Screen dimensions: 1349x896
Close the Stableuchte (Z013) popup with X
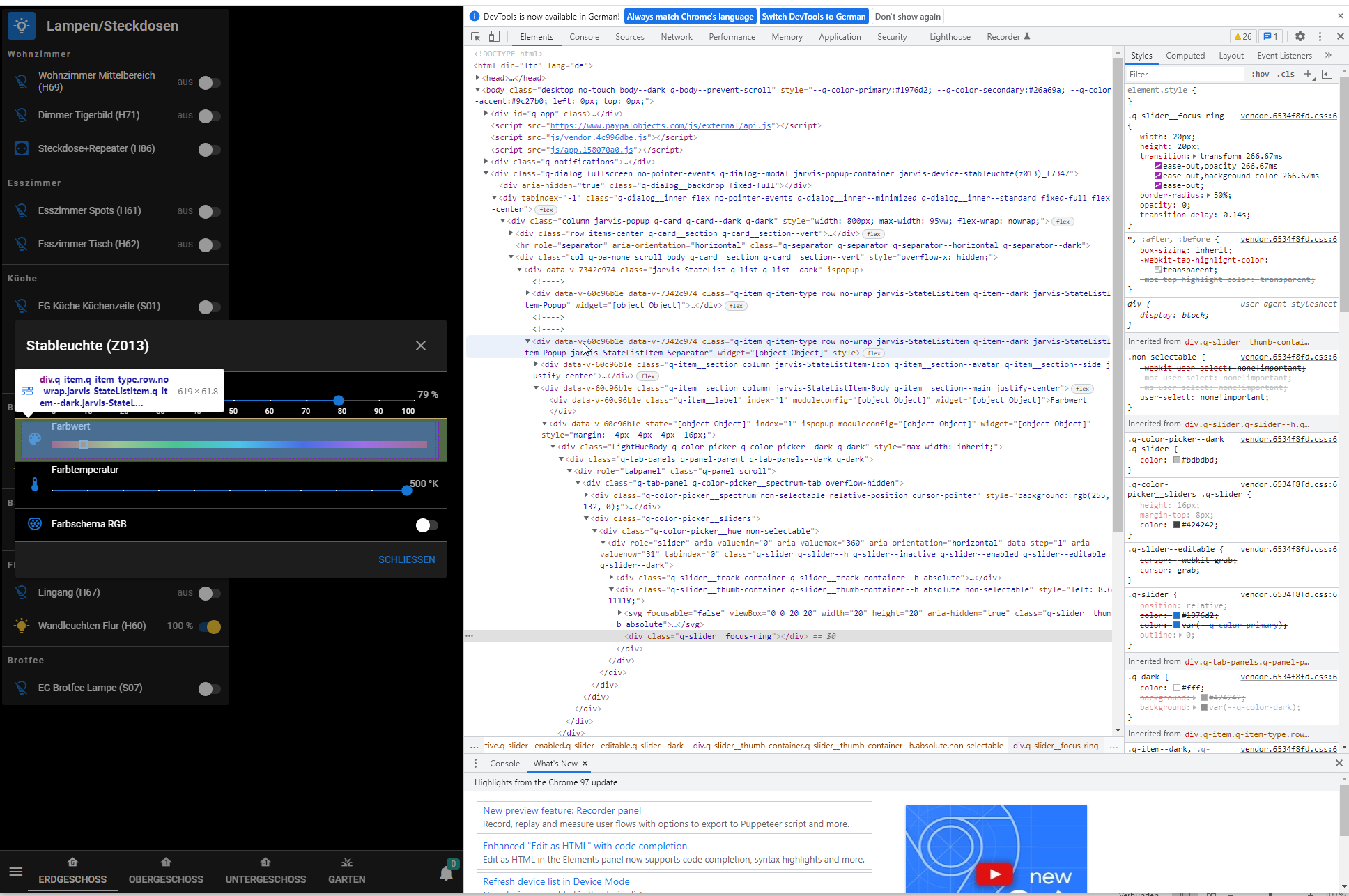click(x=421, y=346)
